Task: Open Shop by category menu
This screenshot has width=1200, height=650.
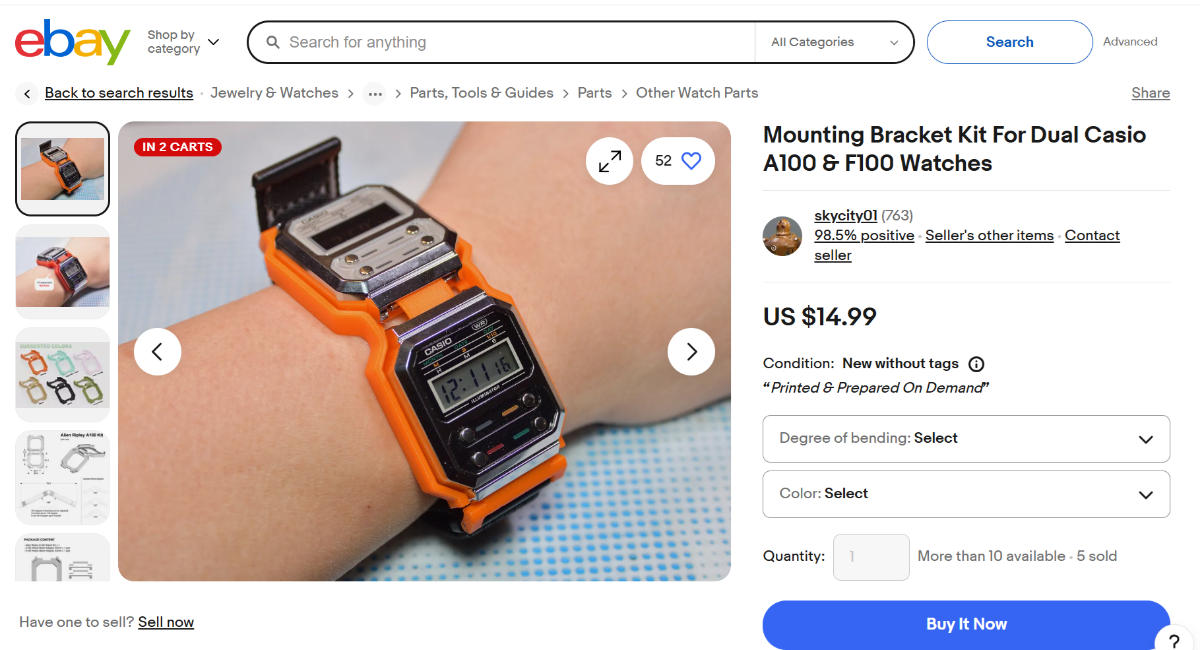Action: coord(183,42)
